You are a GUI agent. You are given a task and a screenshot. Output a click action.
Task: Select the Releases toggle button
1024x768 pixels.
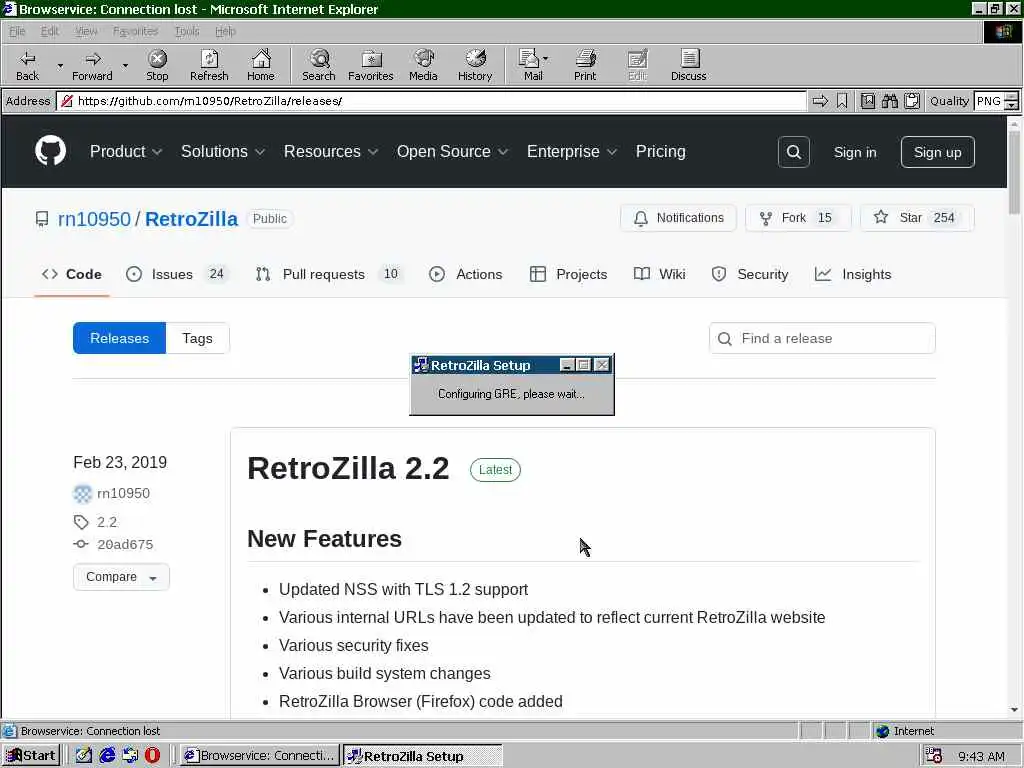(x=120, y=338)
